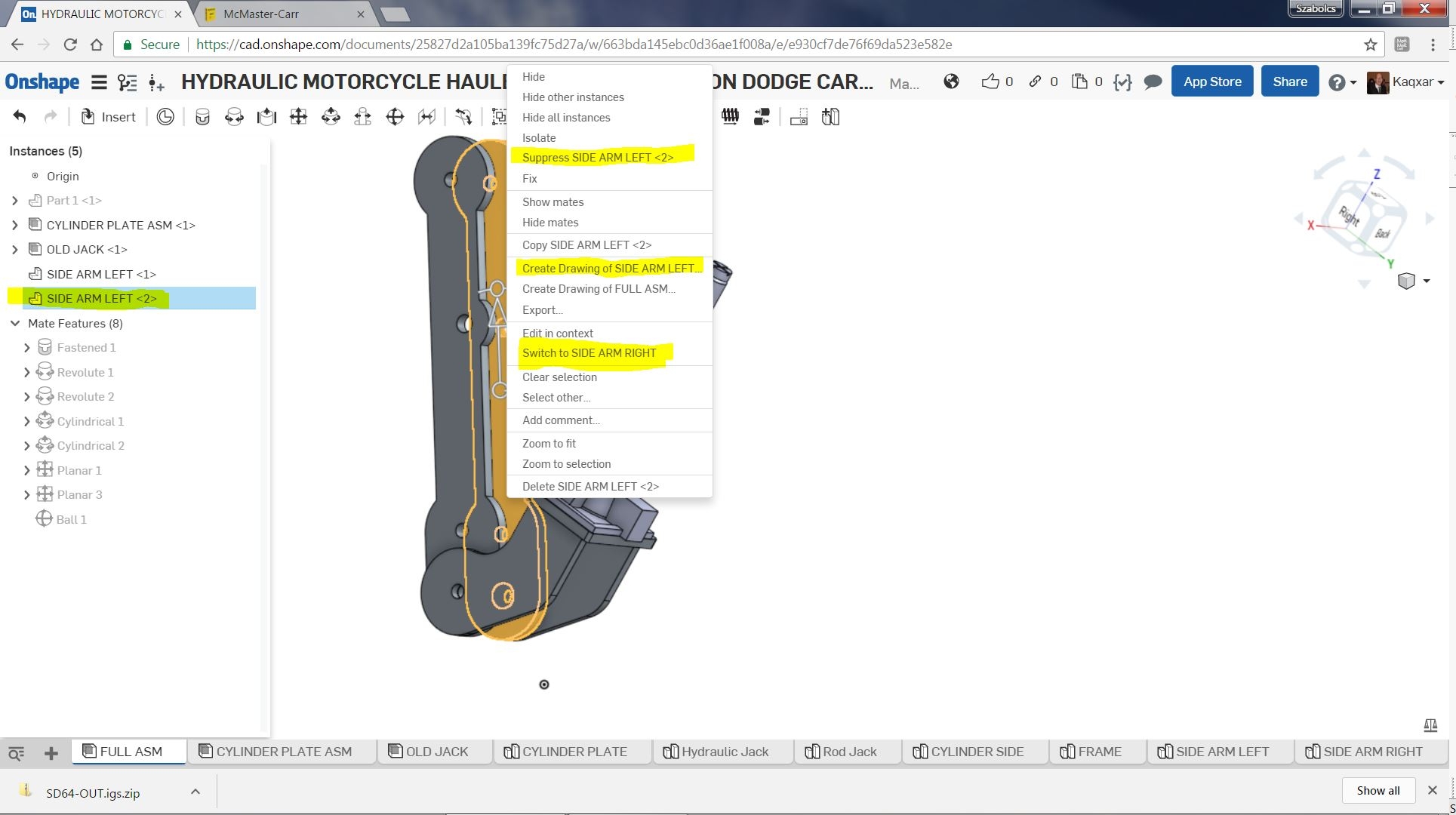Open the App Store button

tap(1211, 81)
